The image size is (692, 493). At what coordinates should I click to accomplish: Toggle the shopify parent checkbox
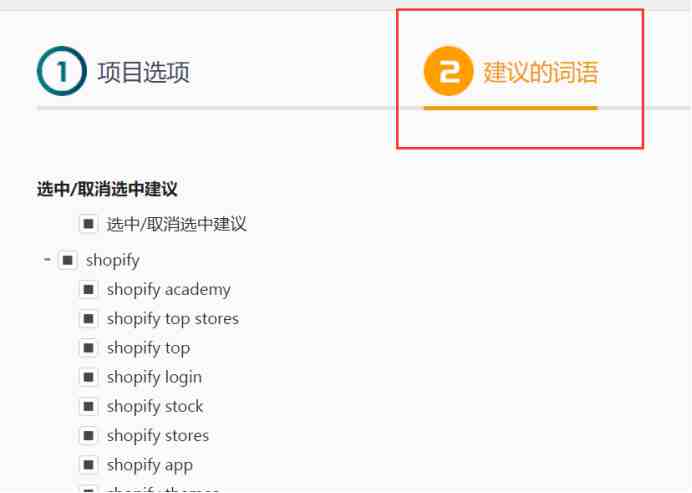tap(68, 260)
